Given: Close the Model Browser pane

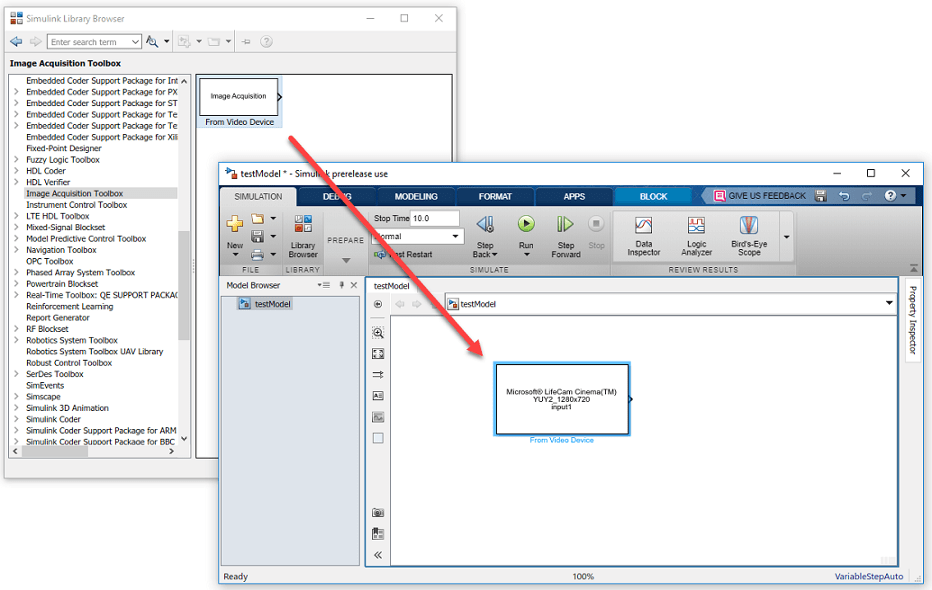Looking at the screenshot, I should (x=354, y=285).
